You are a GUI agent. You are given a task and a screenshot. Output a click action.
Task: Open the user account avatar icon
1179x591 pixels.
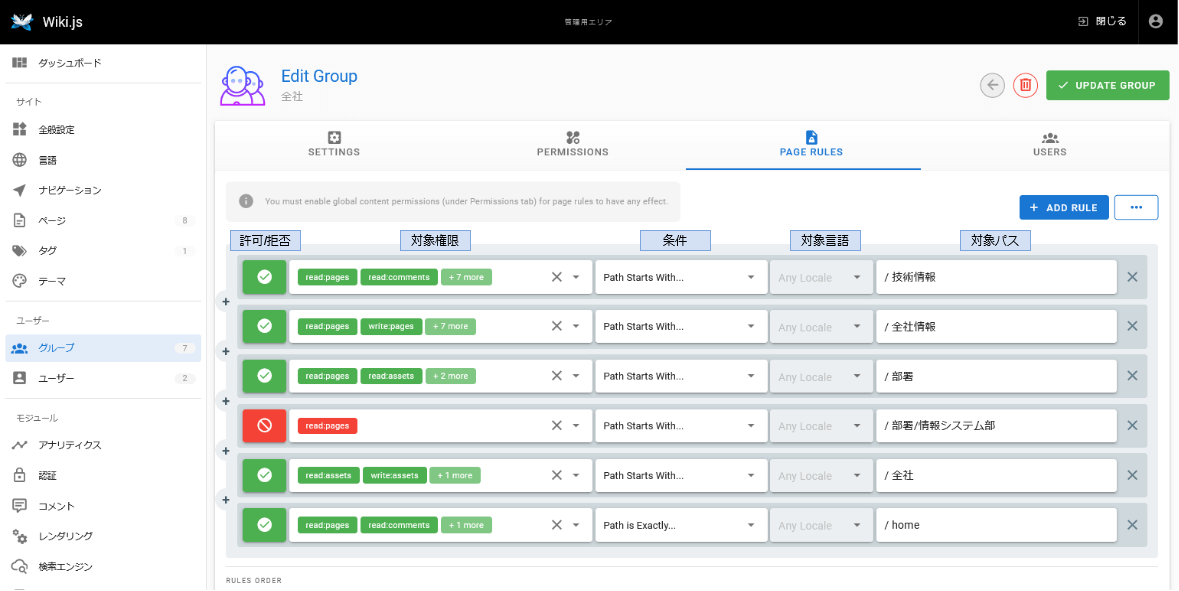click(x=1156, y=21)
